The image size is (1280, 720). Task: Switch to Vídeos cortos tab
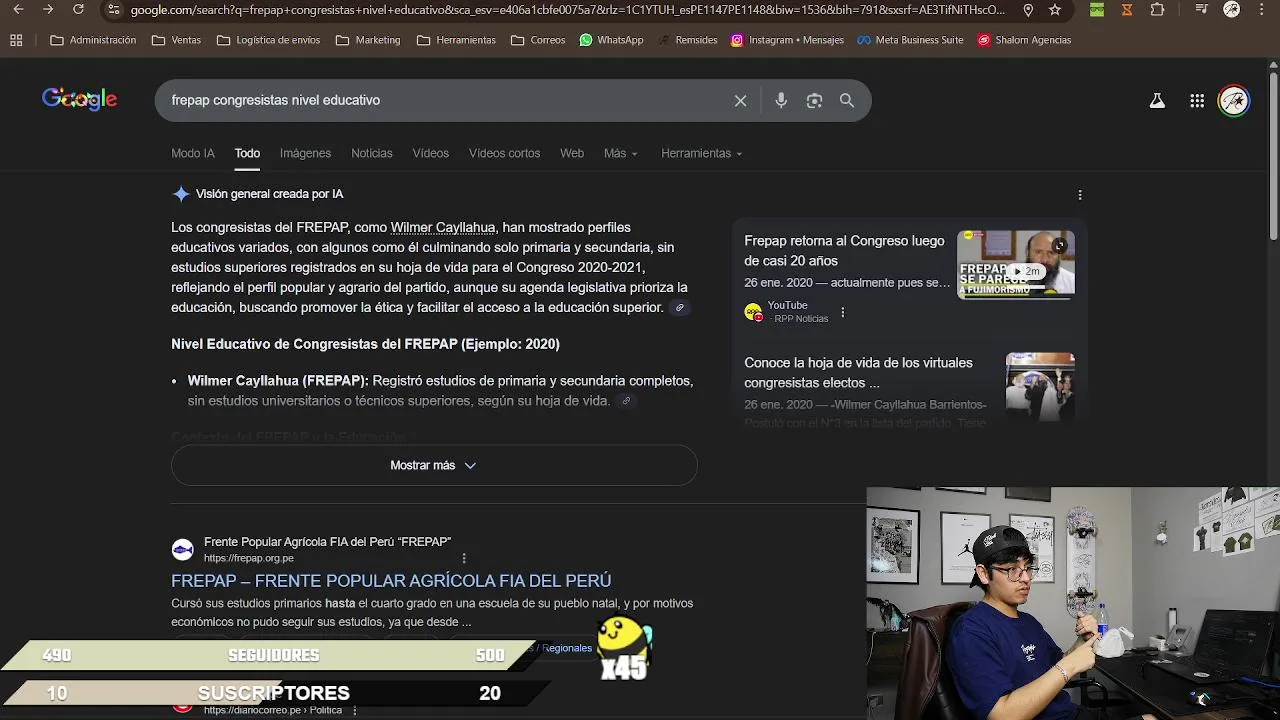(x=504, y=153)
